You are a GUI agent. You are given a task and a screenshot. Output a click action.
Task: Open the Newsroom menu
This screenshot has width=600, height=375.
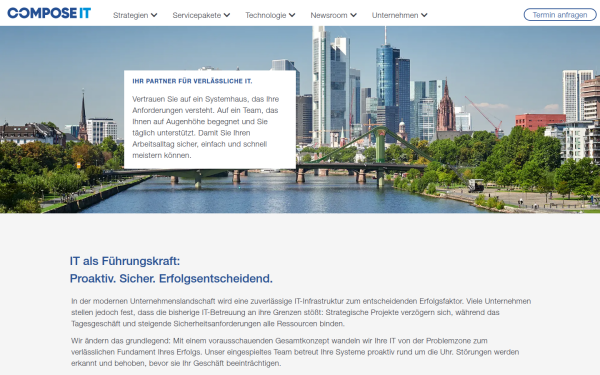(x=329, y=15)
